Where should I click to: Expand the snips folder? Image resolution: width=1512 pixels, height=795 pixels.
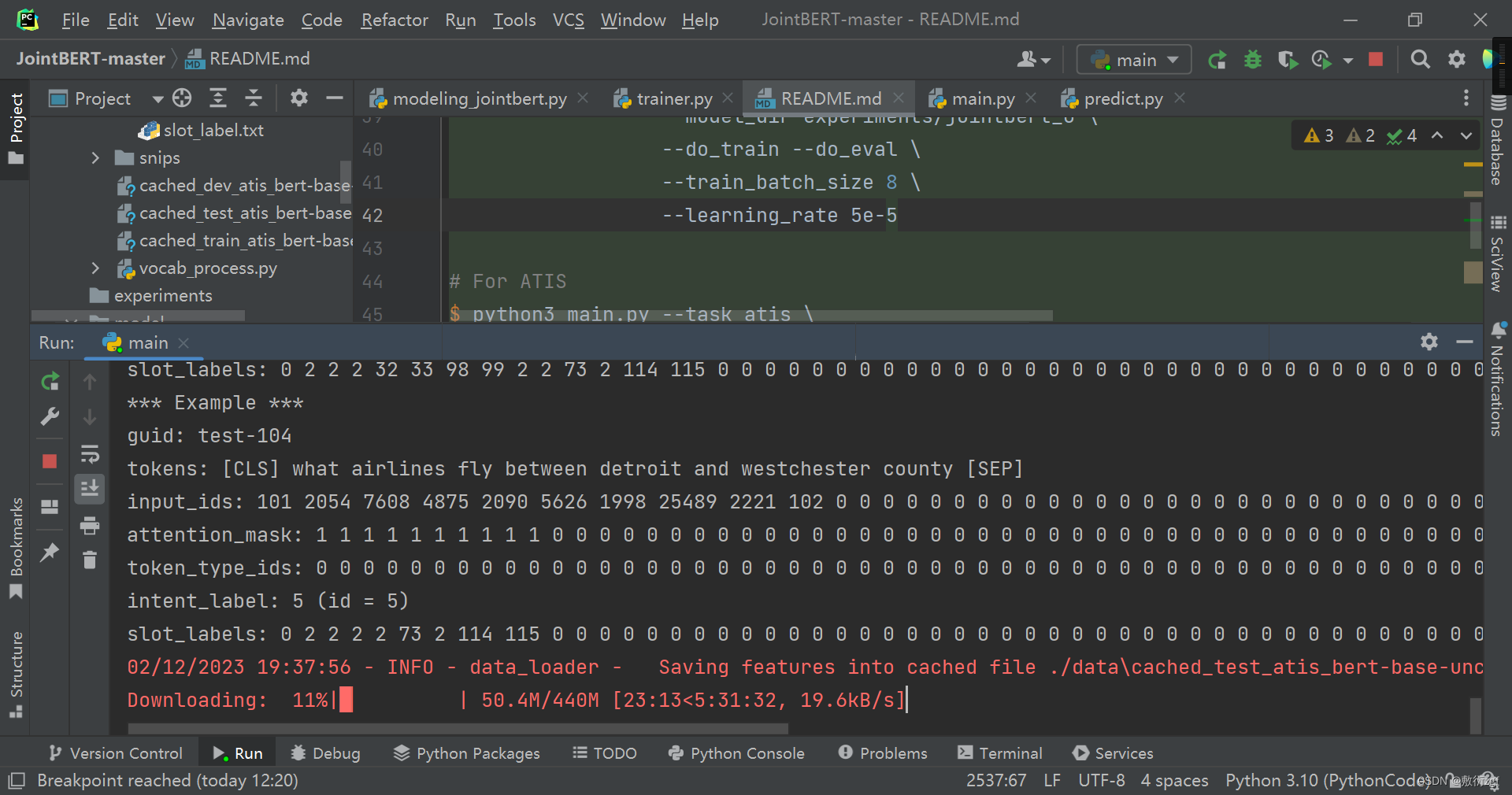95,158
